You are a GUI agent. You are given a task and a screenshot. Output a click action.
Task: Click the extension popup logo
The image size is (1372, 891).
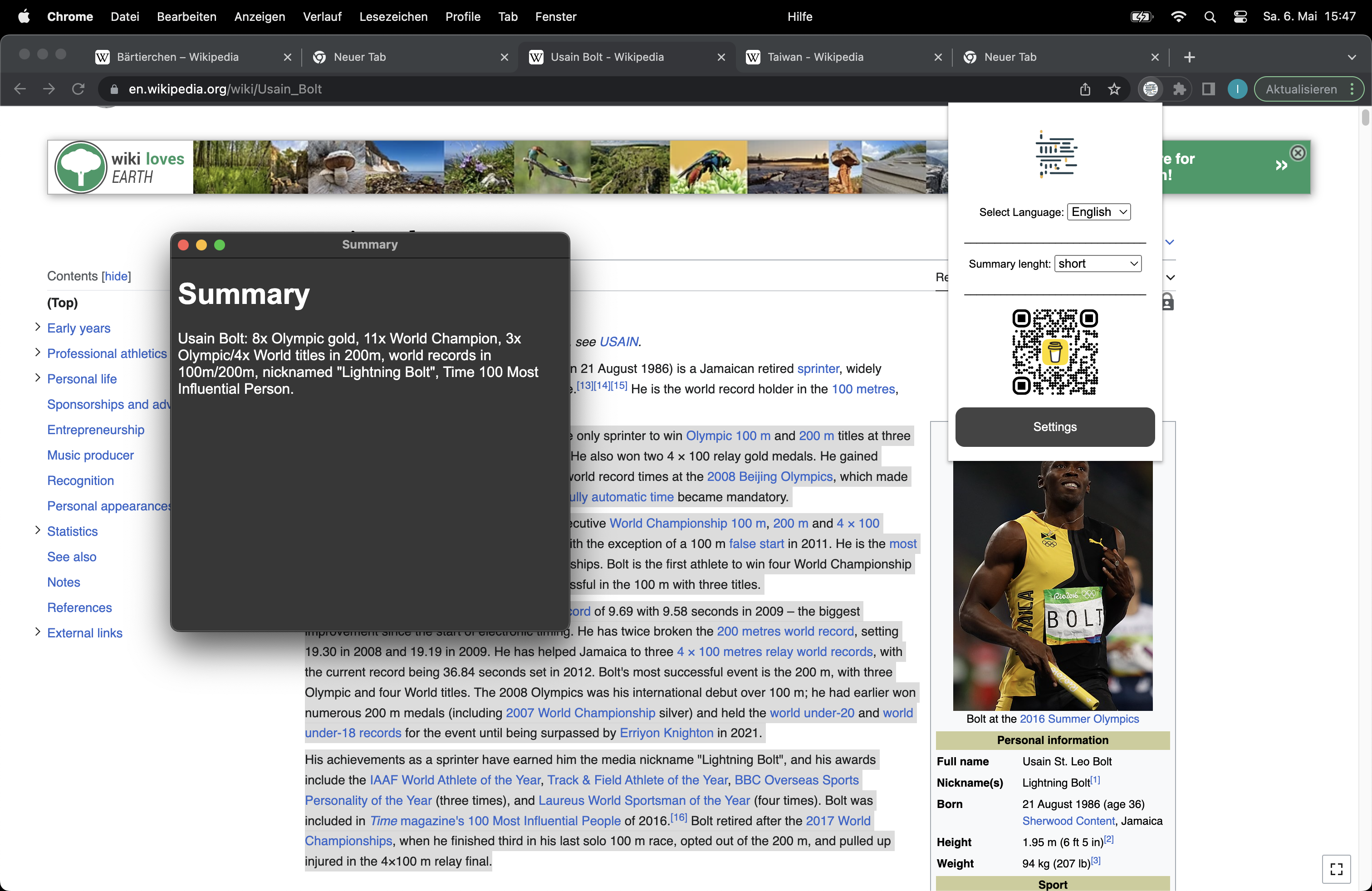click(x=1056, y=153)
